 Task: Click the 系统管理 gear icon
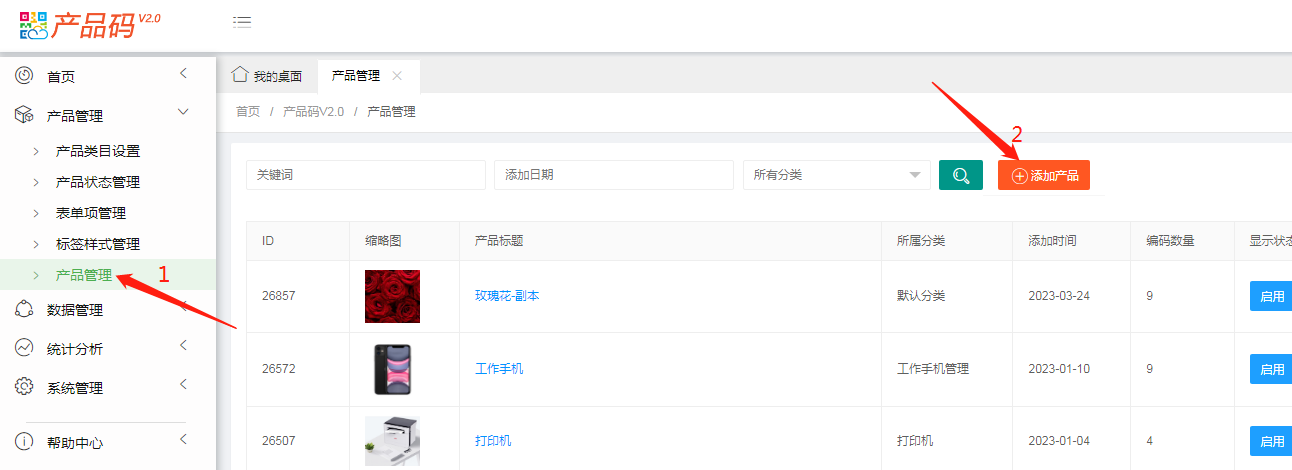click(x=25, y=387)
